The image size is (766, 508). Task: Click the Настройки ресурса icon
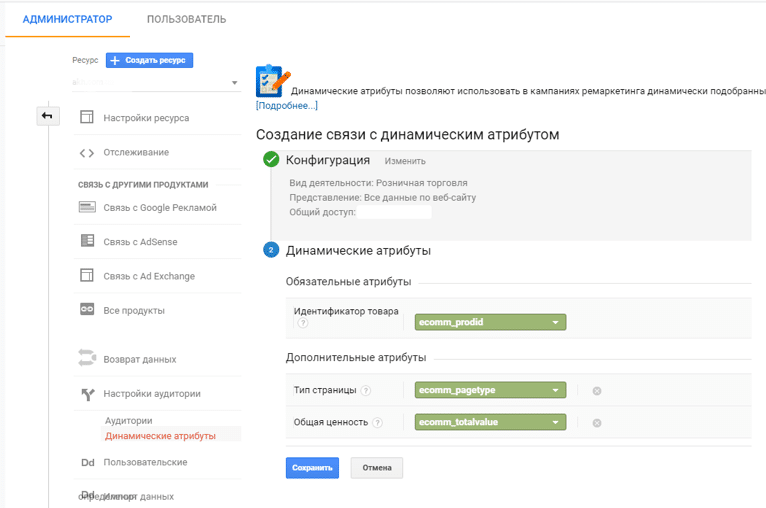[87, 117]
